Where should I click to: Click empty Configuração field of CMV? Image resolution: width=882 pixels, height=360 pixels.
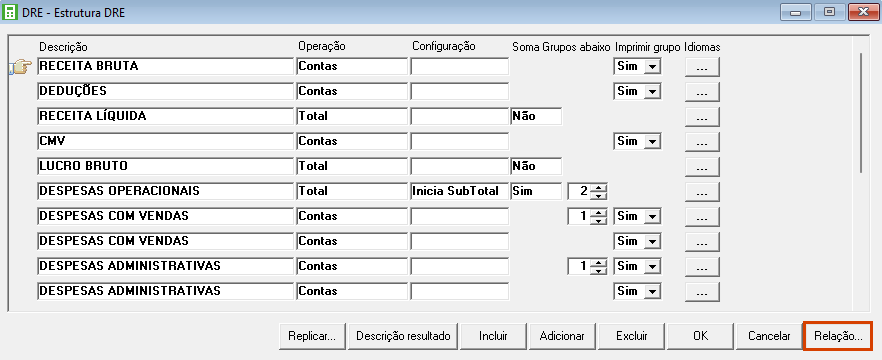coord(460,141)
